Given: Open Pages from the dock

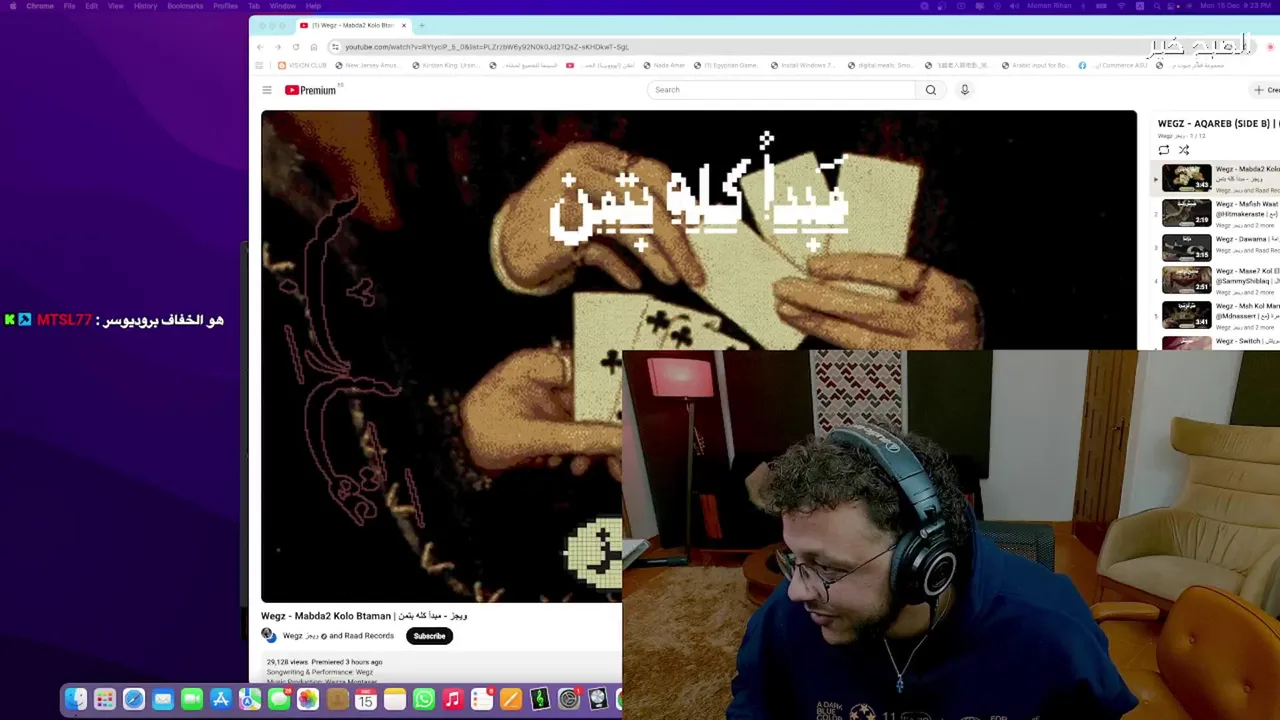Looking at the screenshot, I should [x=511, y=699].
